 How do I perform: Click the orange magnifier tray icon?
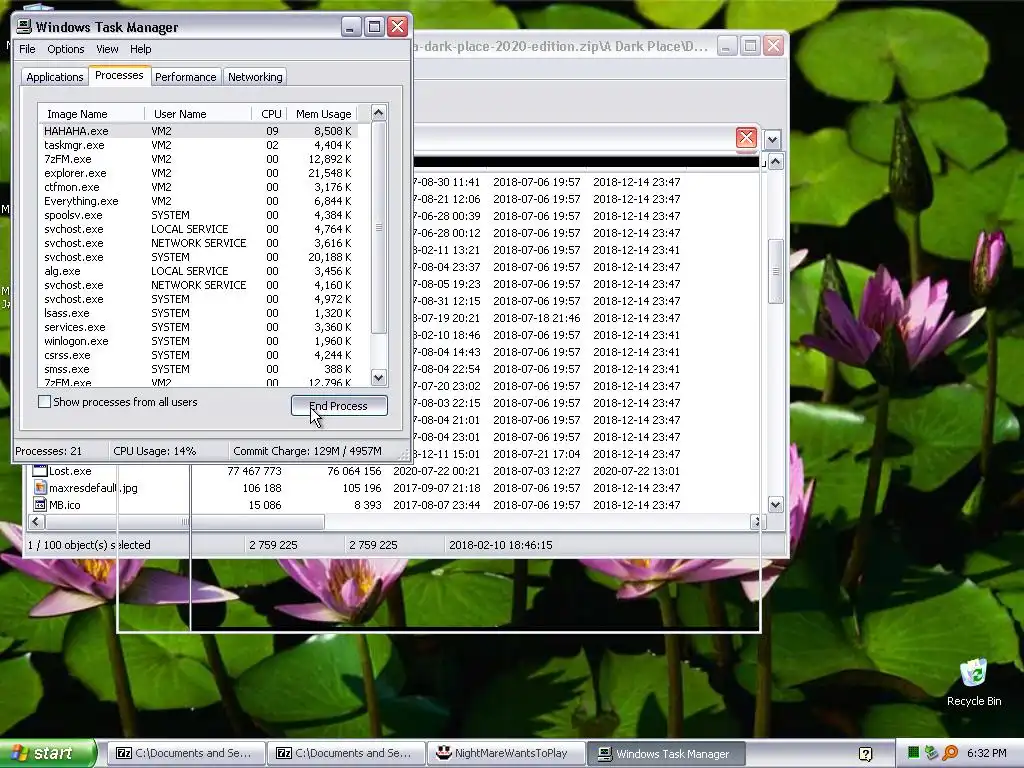click(x=950, y=753)
